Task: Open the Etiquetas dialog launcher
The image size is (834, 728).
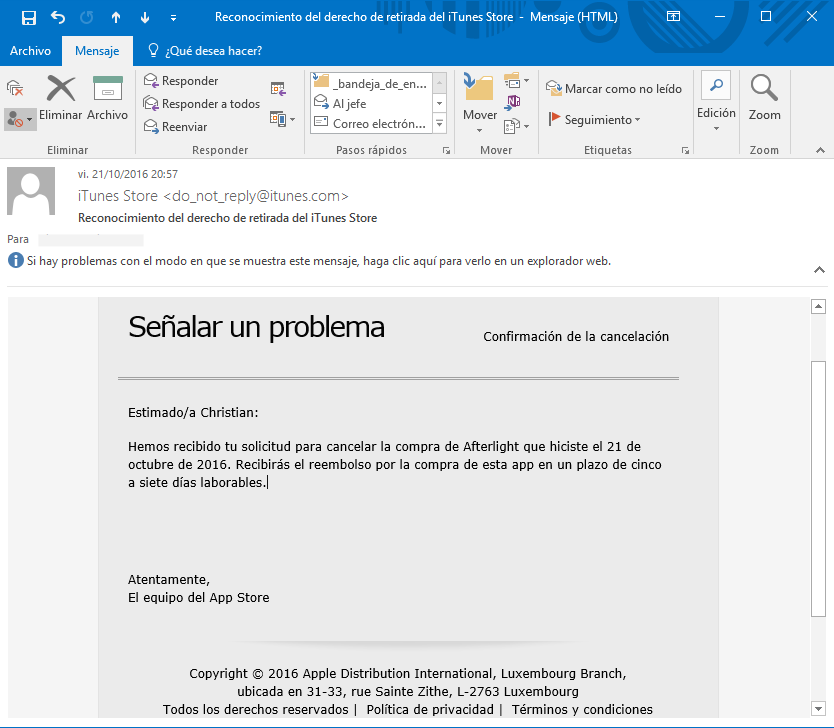Action: 686,151
